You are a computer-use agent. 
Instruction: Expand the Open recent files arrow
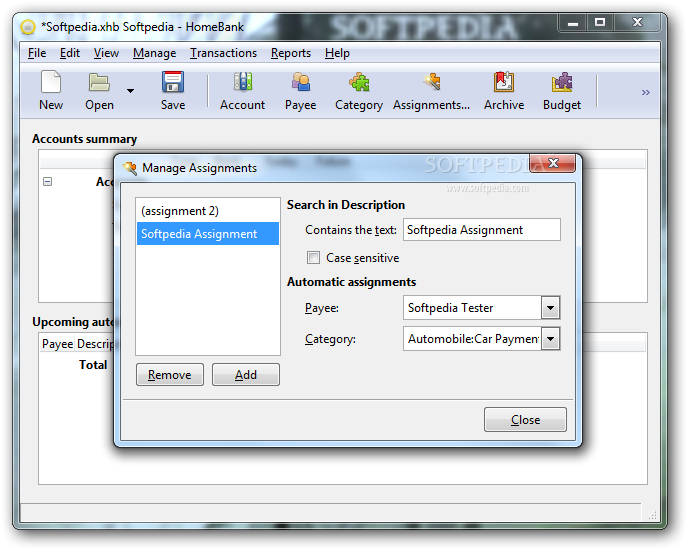(130, 91)
